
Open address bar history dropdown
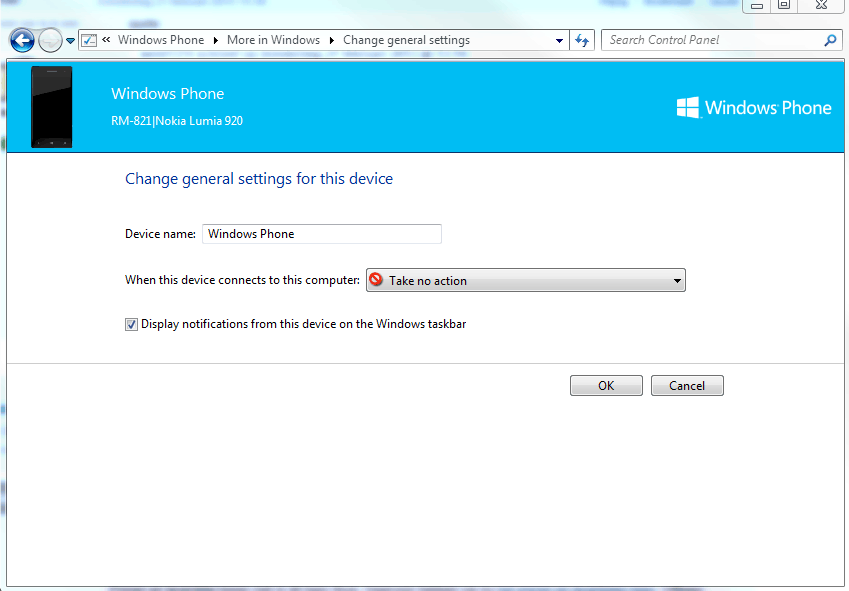(x=559, y=41)
